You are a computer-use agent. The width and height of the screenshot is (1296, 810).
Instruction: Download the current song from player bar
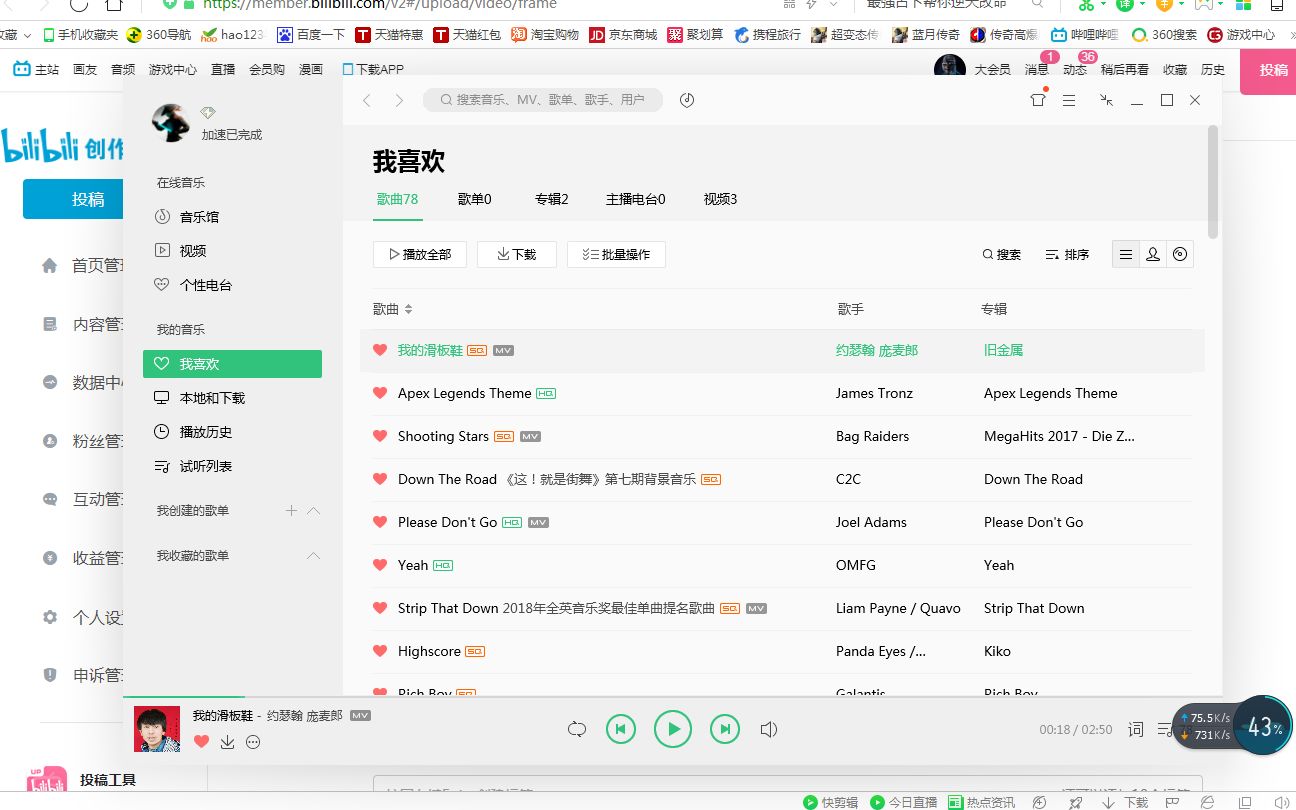(227, 742)
